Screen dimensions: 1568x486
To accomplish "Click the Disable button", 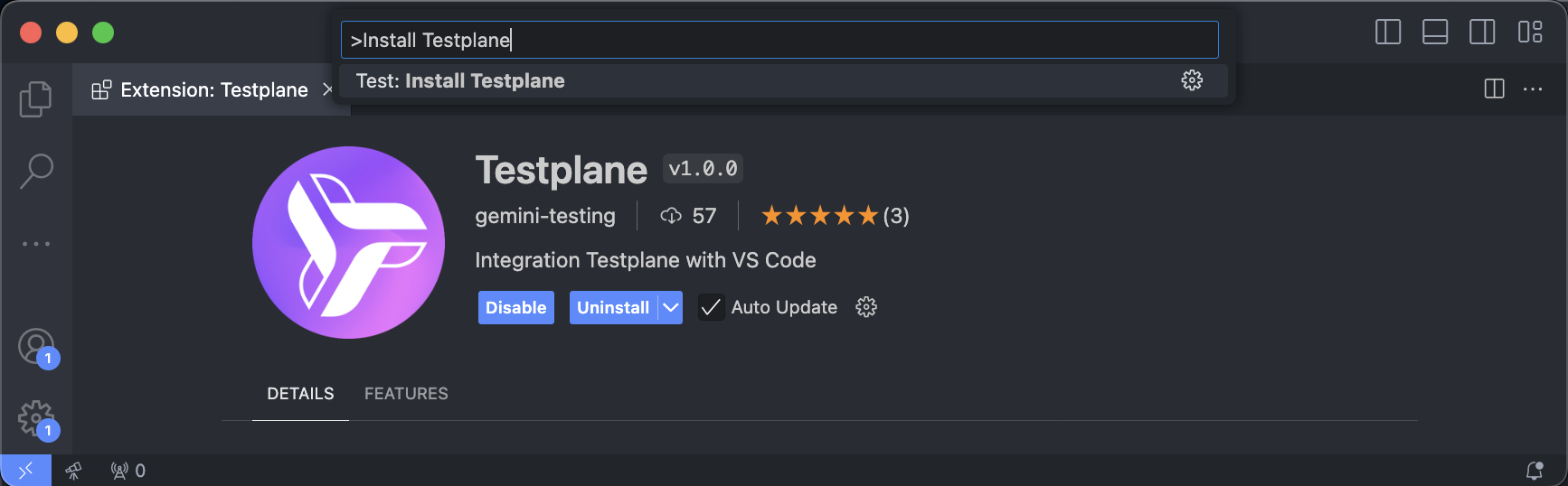I will tap(515, 307).
